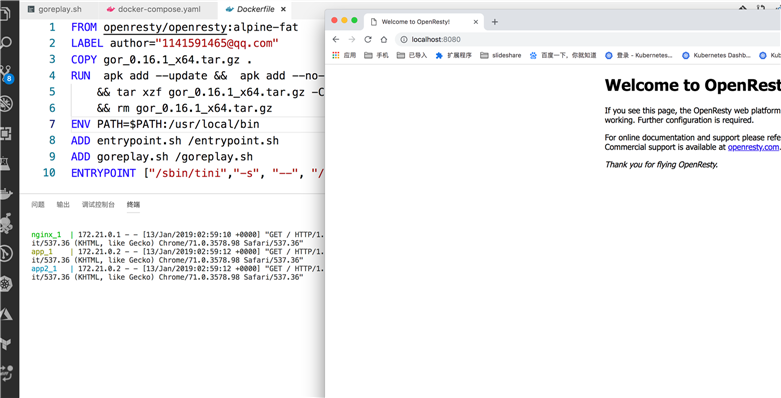
Task: Open the Kubernetes Dashb... bookmark
Action: 716,55
